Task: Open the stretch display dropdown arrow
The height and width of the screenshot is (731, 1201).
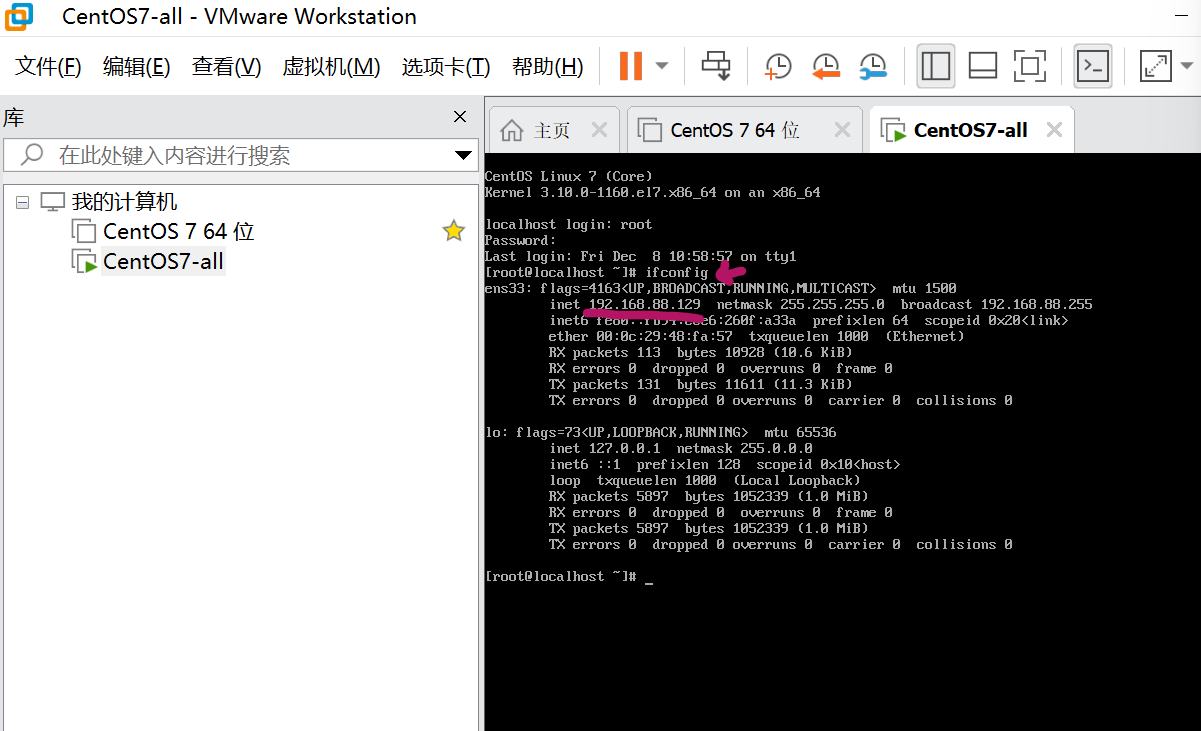Action: pos(1187,66)
